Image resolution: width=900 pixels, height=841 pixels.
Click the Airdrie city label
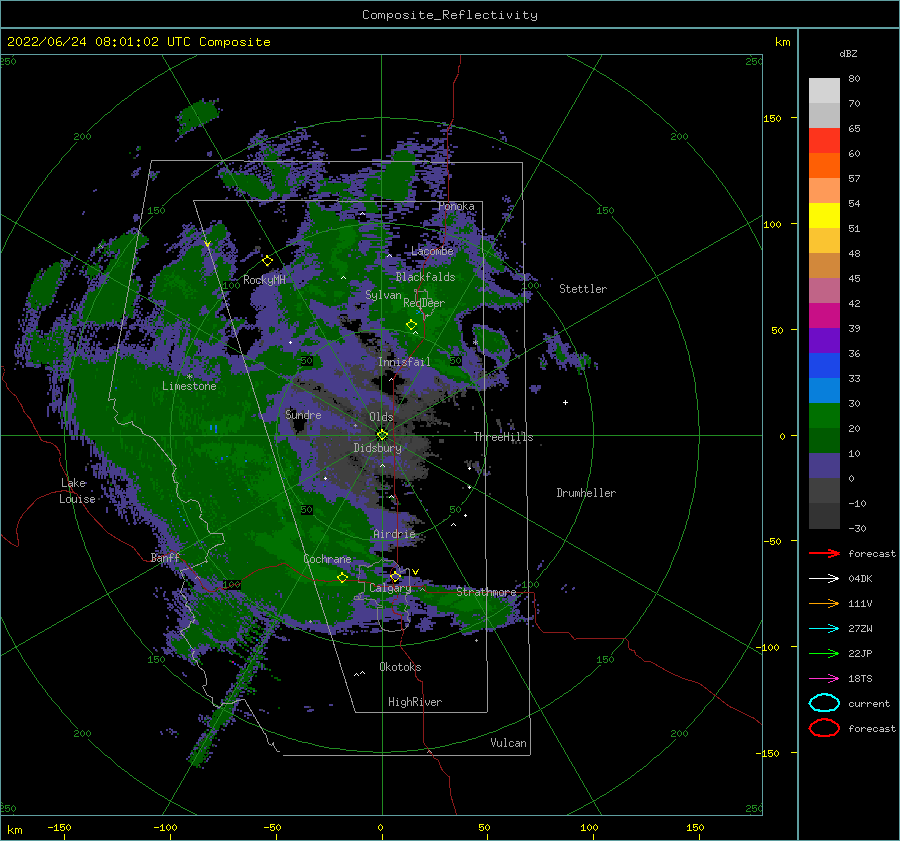(394, 534)
